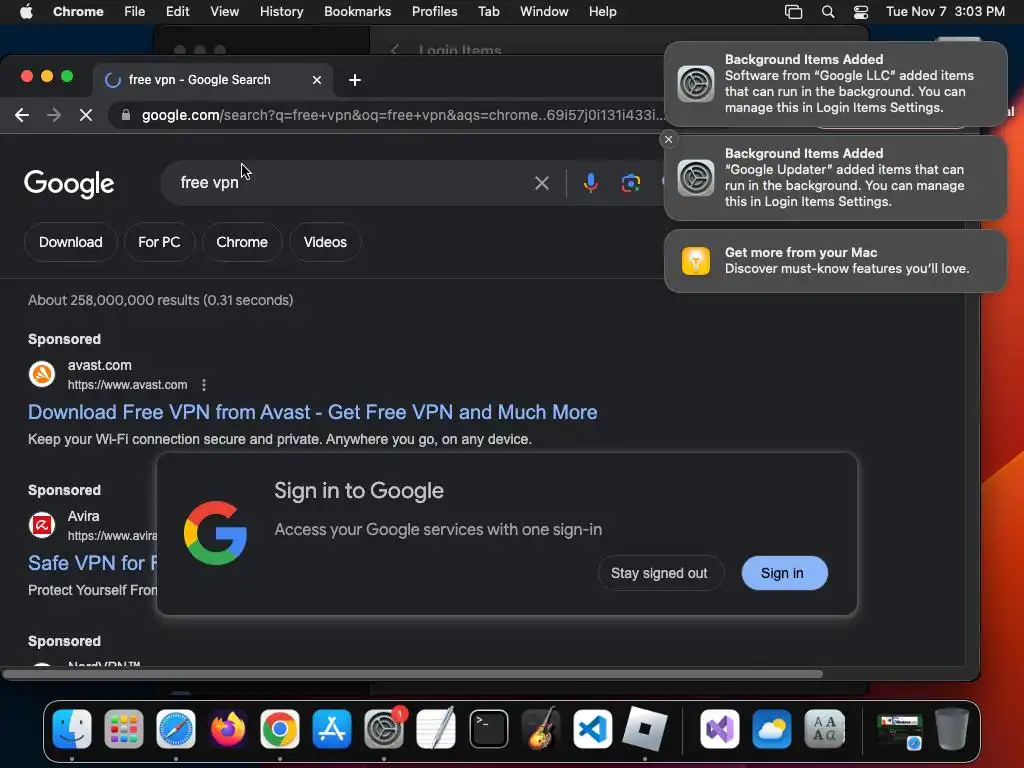Select the Videos filter chip
The width and height of the screenshot is (1024, 768).
click(x=325, y=242)
